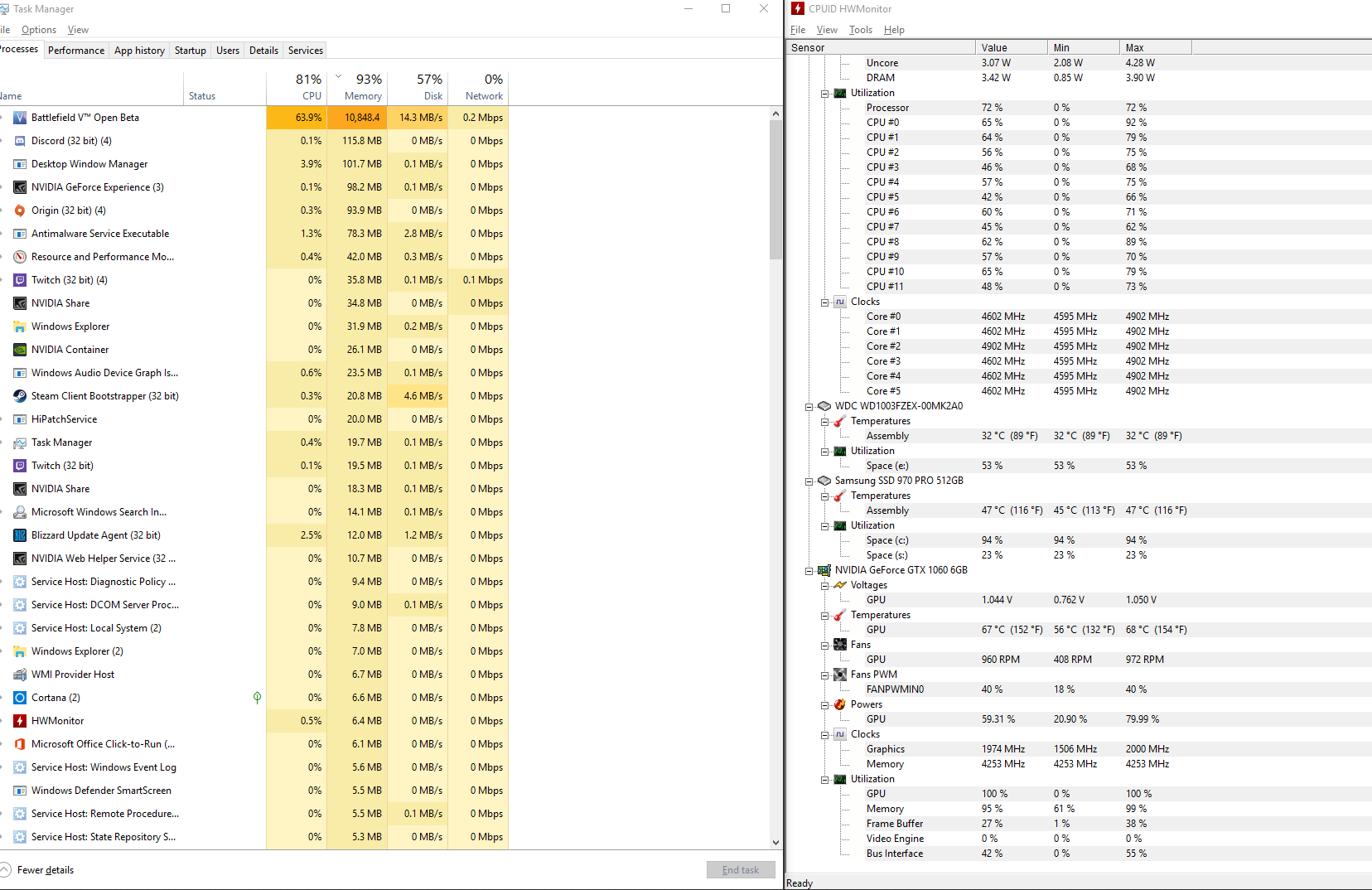Screen dimensions: 1372x890
Task: Click the Task Manager vertical scrollbar thumb
Action: pos(775,190)
